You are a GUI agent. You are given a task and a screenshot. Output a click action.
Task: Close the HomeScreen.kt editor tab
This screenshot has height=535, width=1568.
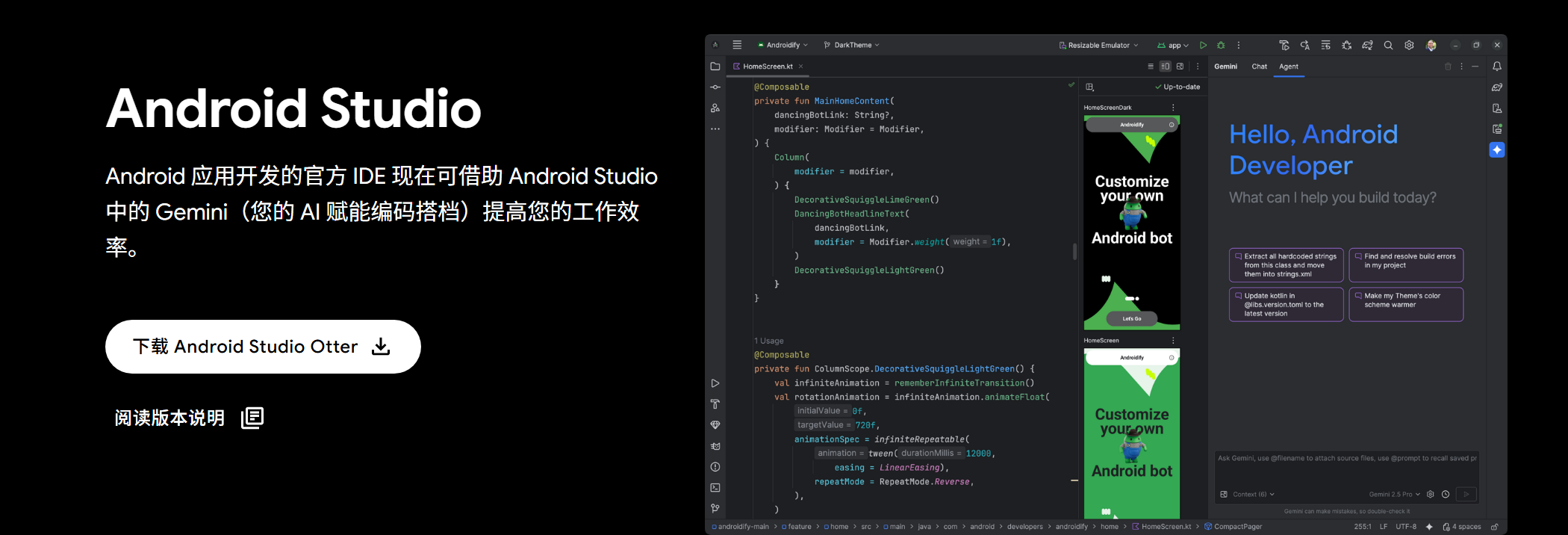(801, 67)
